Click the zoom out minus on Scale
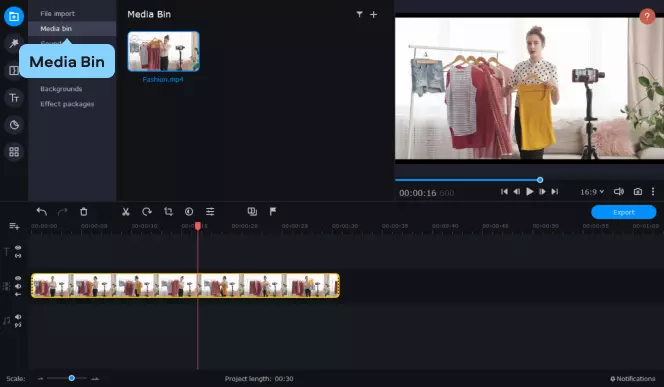 tap(41, 379)
